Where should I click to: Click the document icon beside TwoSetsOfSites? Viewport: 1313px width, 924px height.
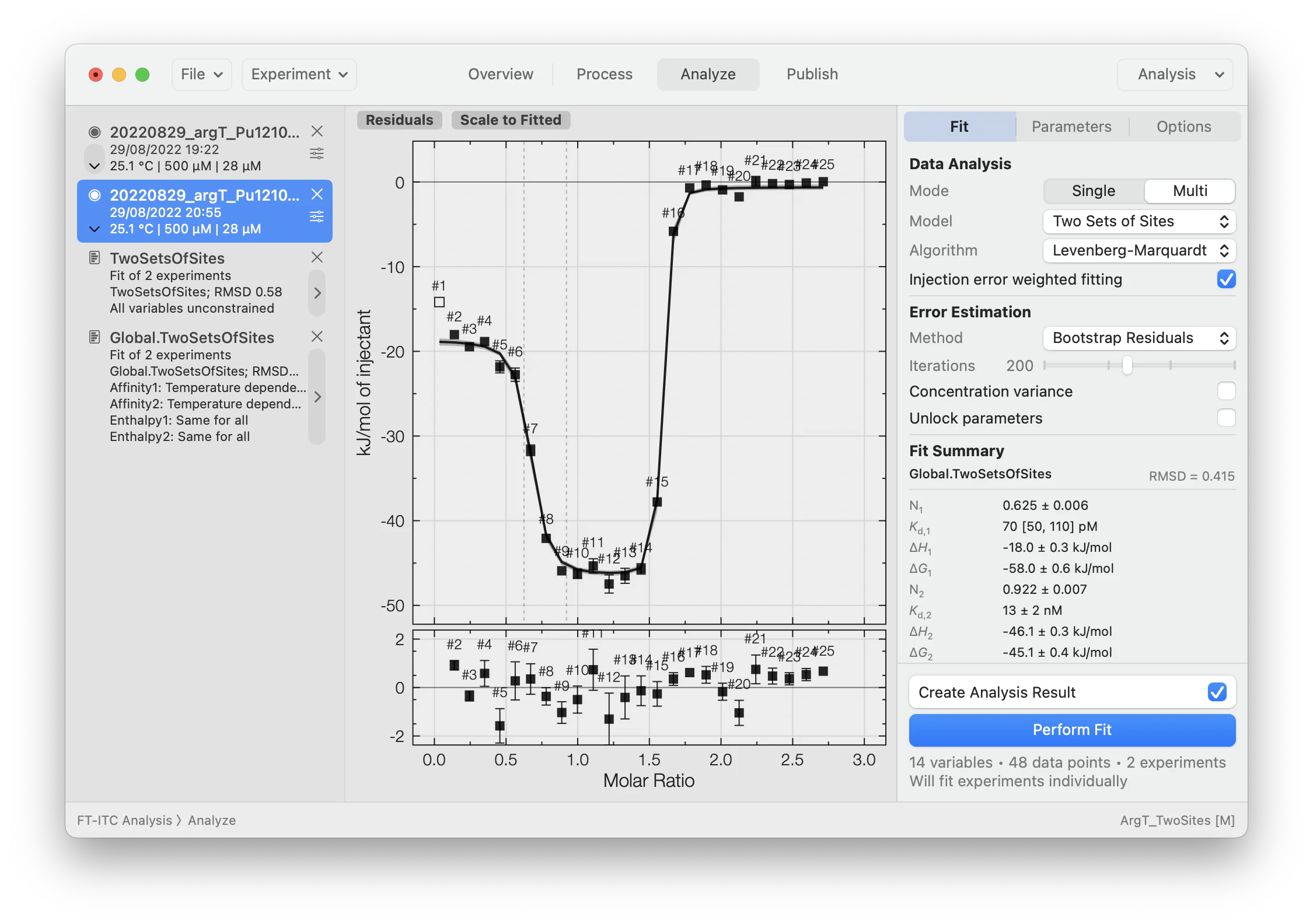click(95, 258)
